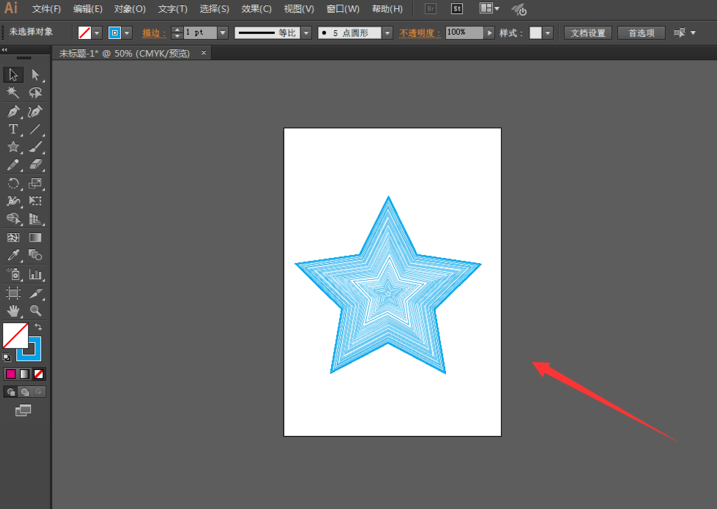Open the stroke weight dropdown
717x509 pixels.
(222, 33)
